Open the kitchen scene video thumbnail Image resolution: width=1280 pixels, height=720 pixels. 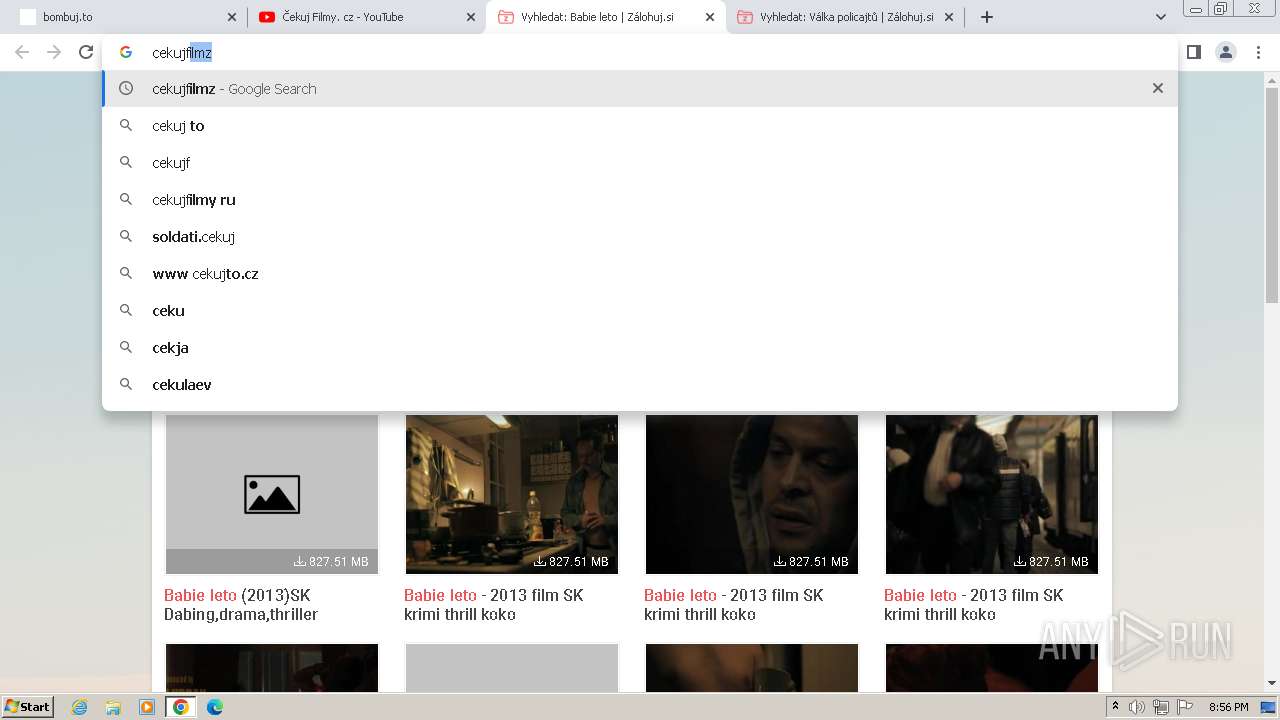point(512,494)
